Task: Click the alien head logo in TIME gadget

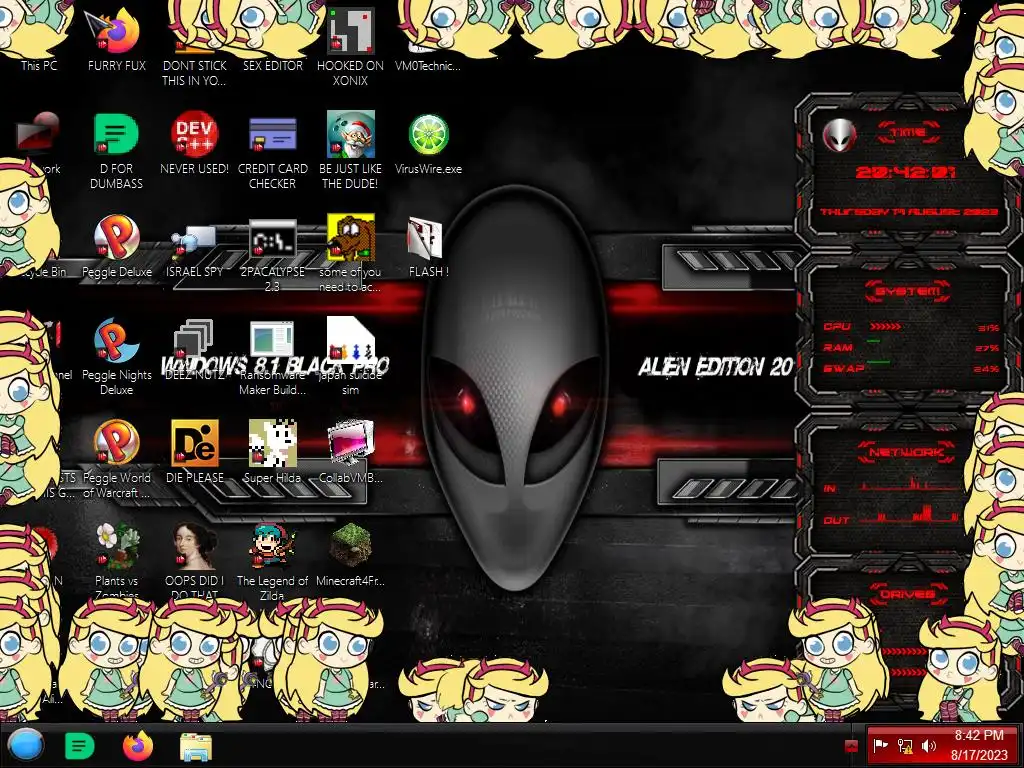Action: [x=839, y=135]
